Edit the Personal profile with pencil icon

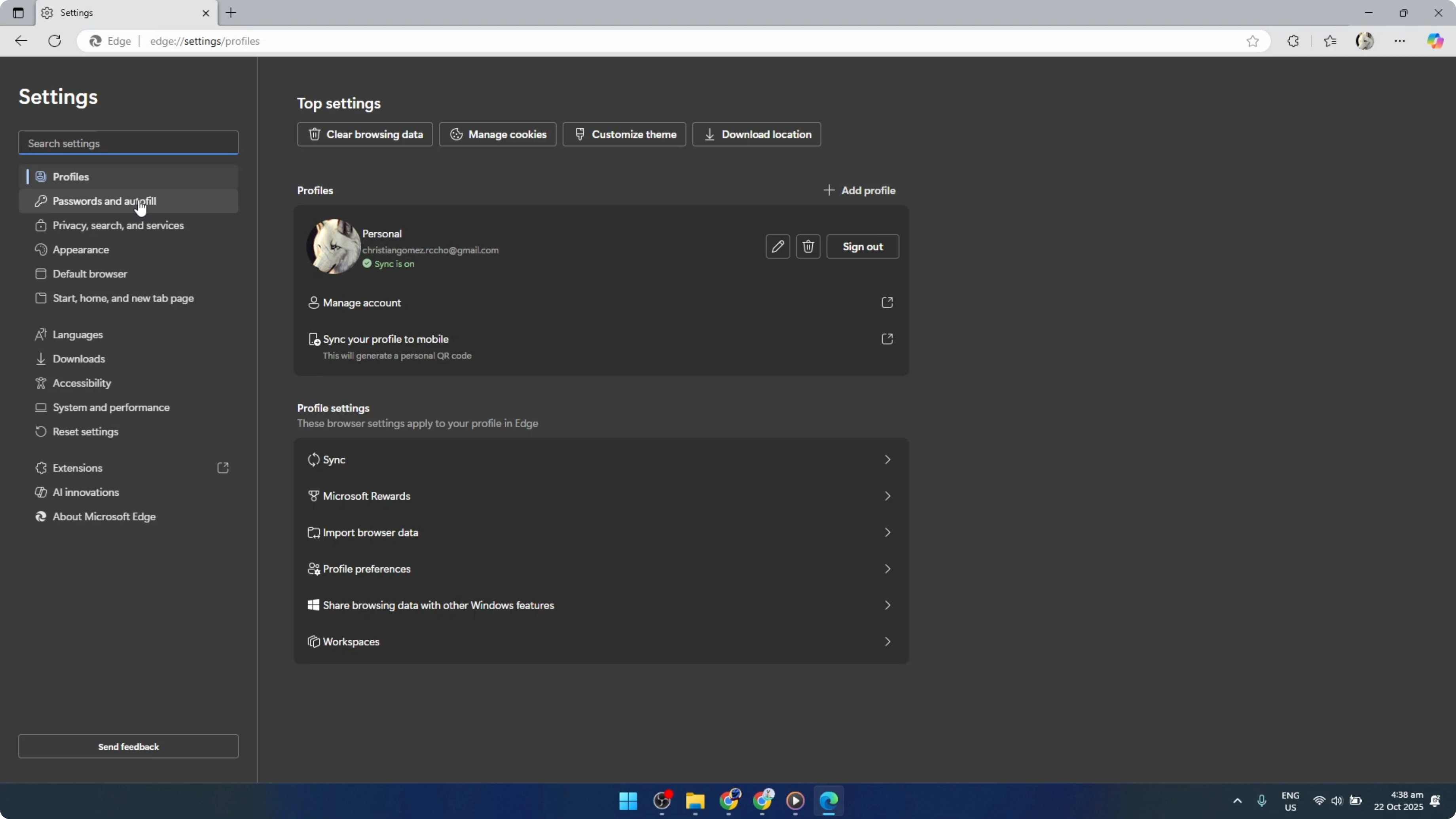(778, 246)
